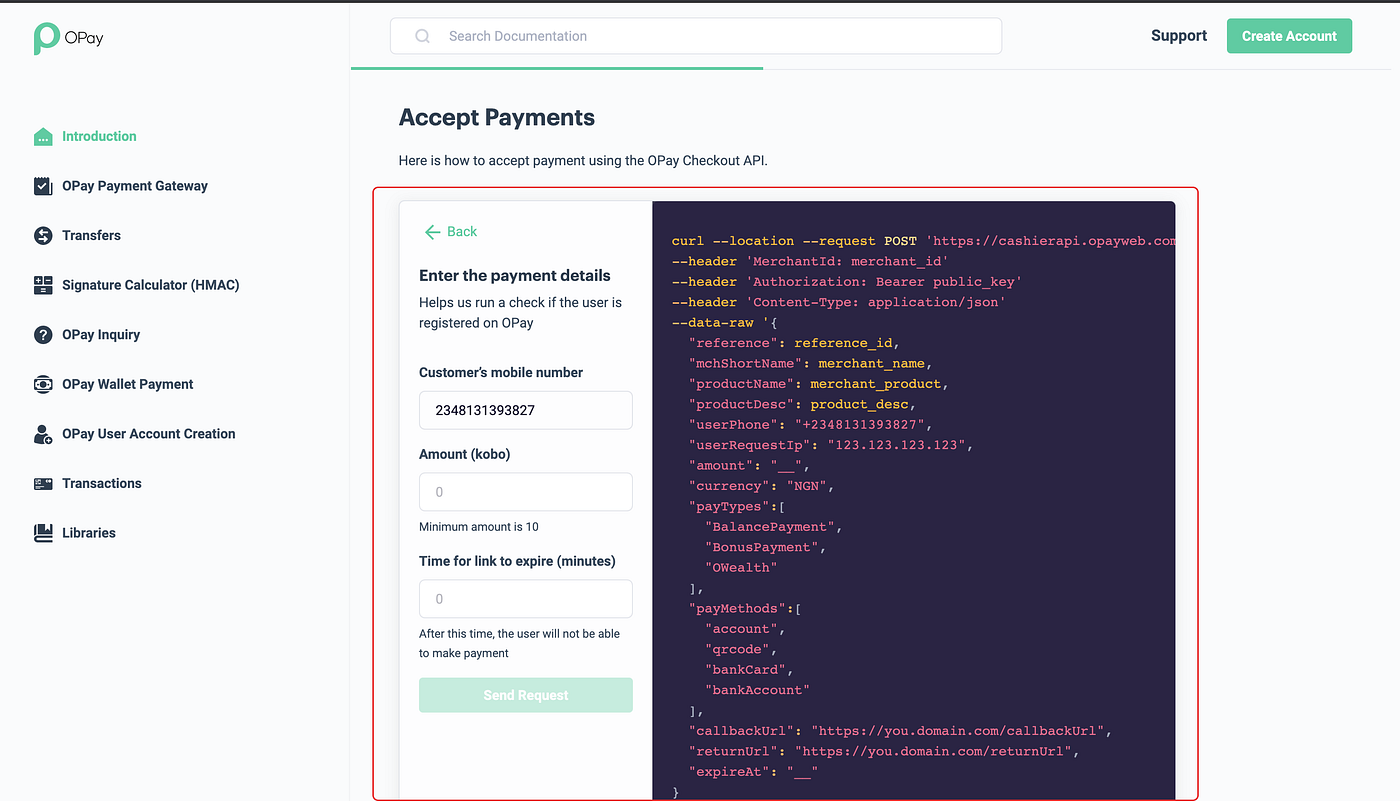Open the OPay Payment Gateway section
Viewport: 1400px width, 801px height.
tap(135, 186)
